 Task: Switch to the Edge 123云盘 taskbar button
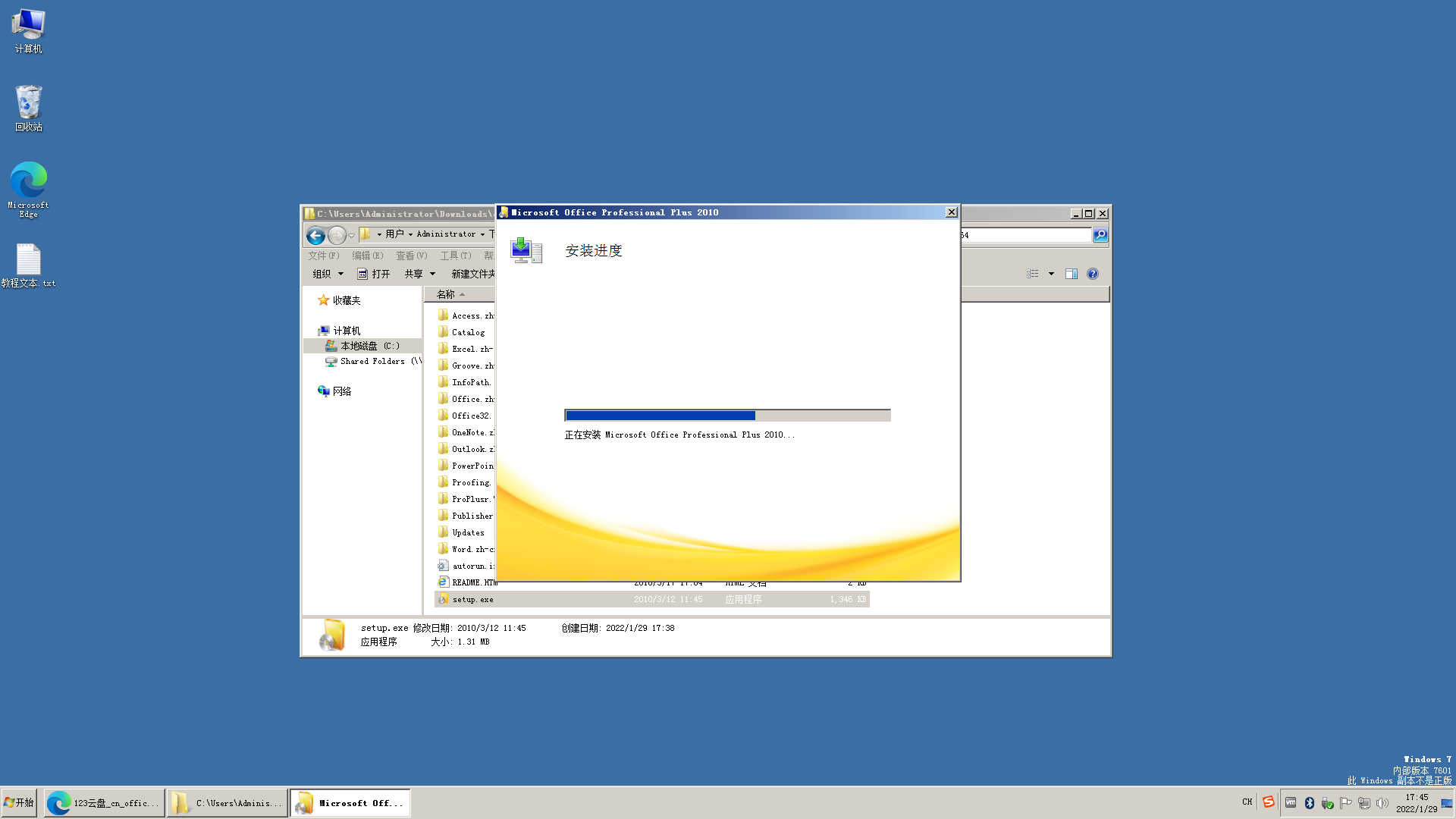(x=105, y=803)
